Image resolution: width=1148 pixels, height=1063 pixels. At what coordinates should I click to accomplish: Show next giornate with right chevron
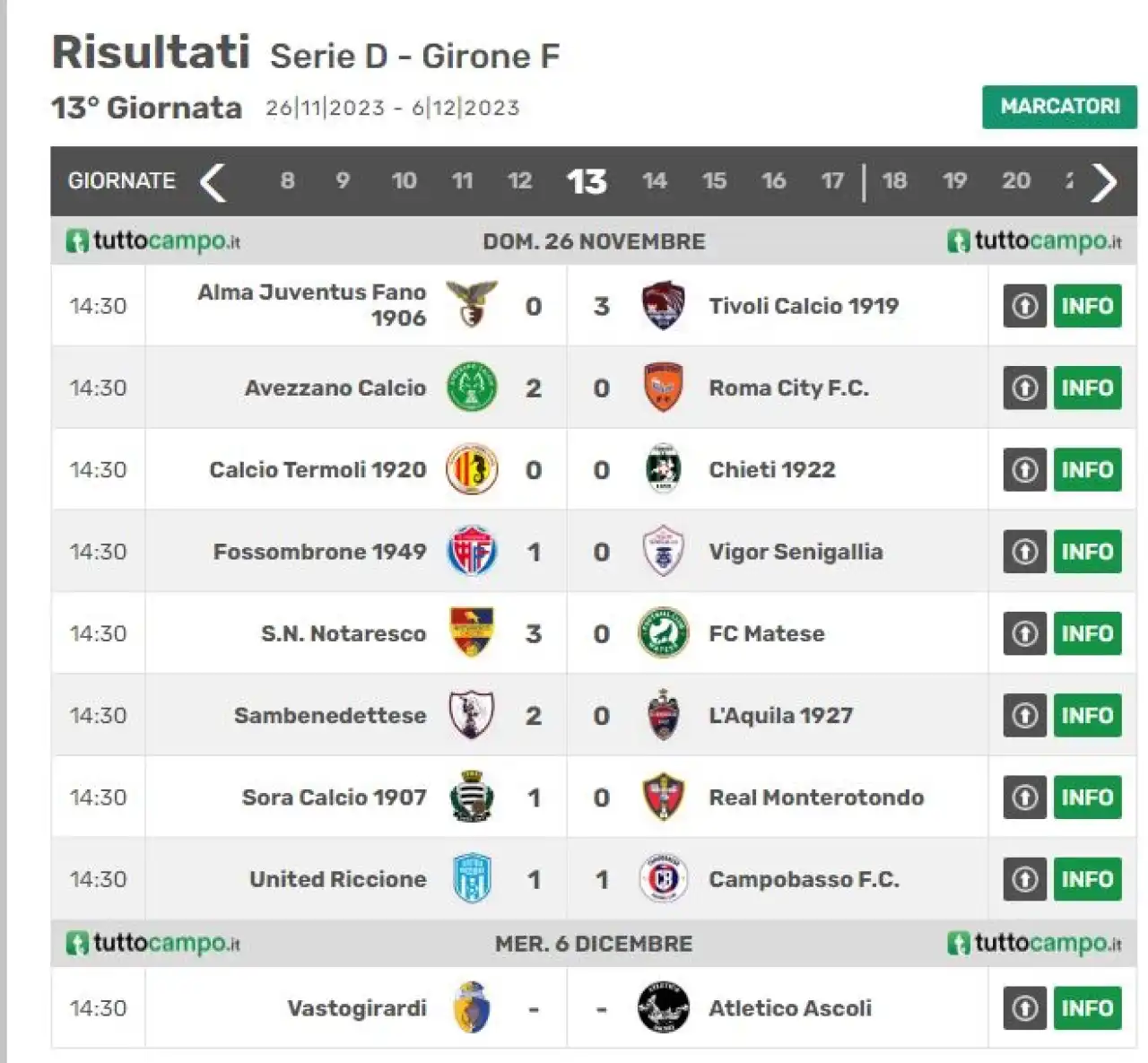coord(1103,182)
